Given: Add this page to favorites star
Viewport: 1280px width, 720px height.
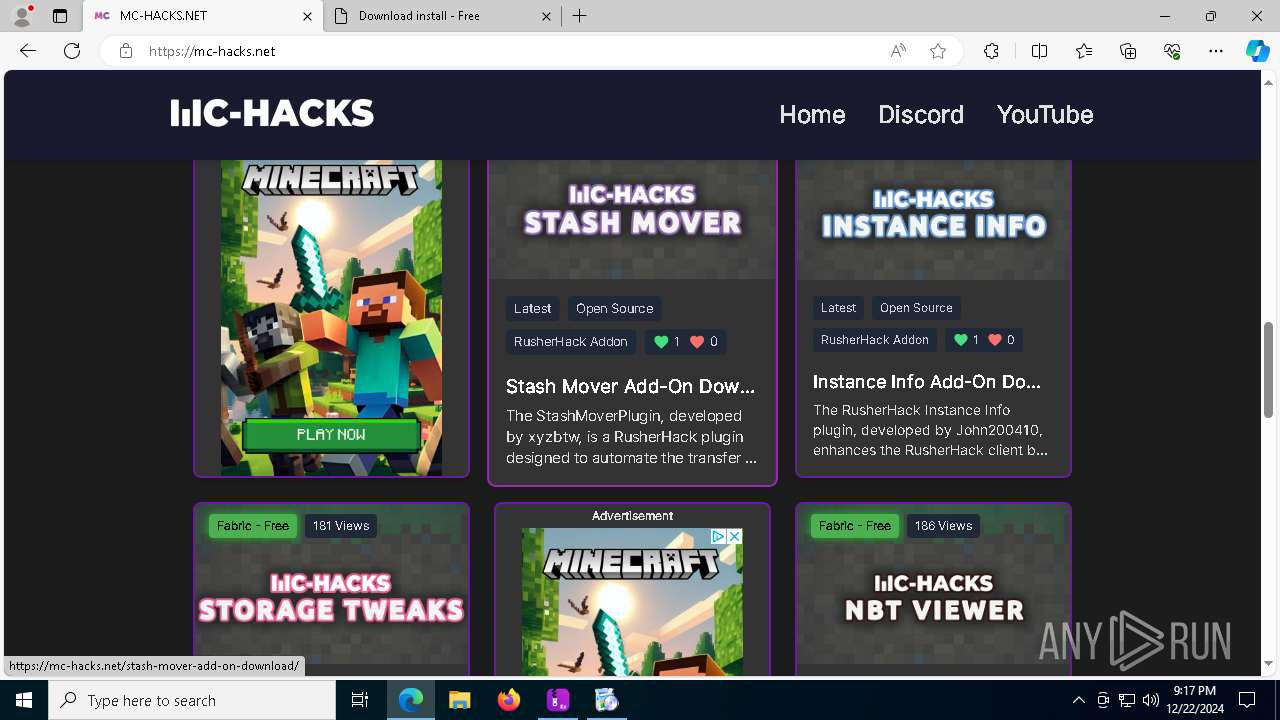Looking at the screenshot, I should [938, 51].
